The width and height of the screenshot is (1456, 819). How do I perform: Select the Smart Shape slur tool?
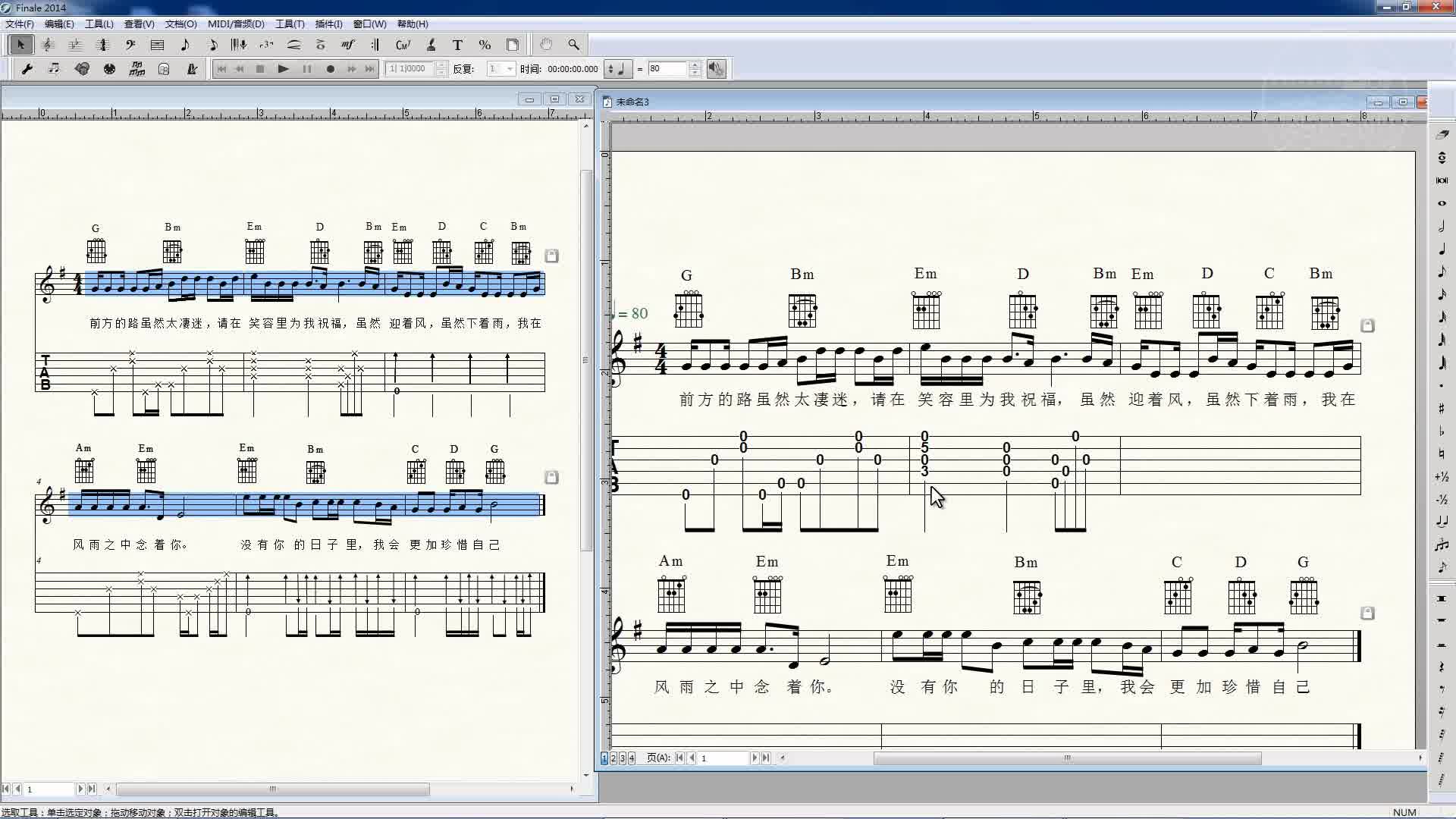[293, 45]
